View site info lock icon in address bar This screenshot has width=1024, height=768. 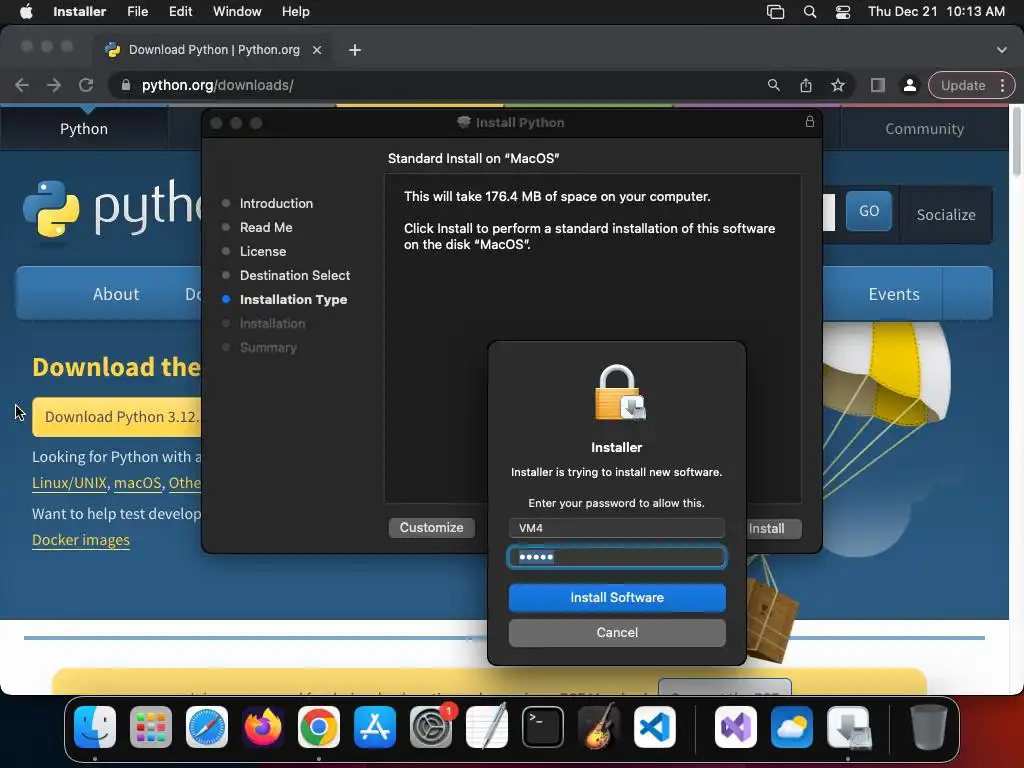pos(125,85)
